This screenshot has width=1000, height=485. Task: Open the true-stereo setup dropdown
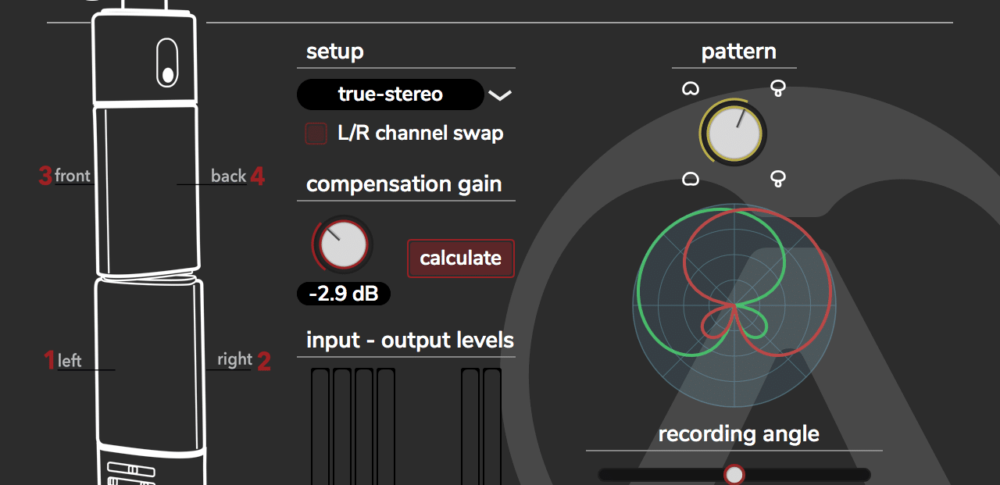click(x=390, y=94)
